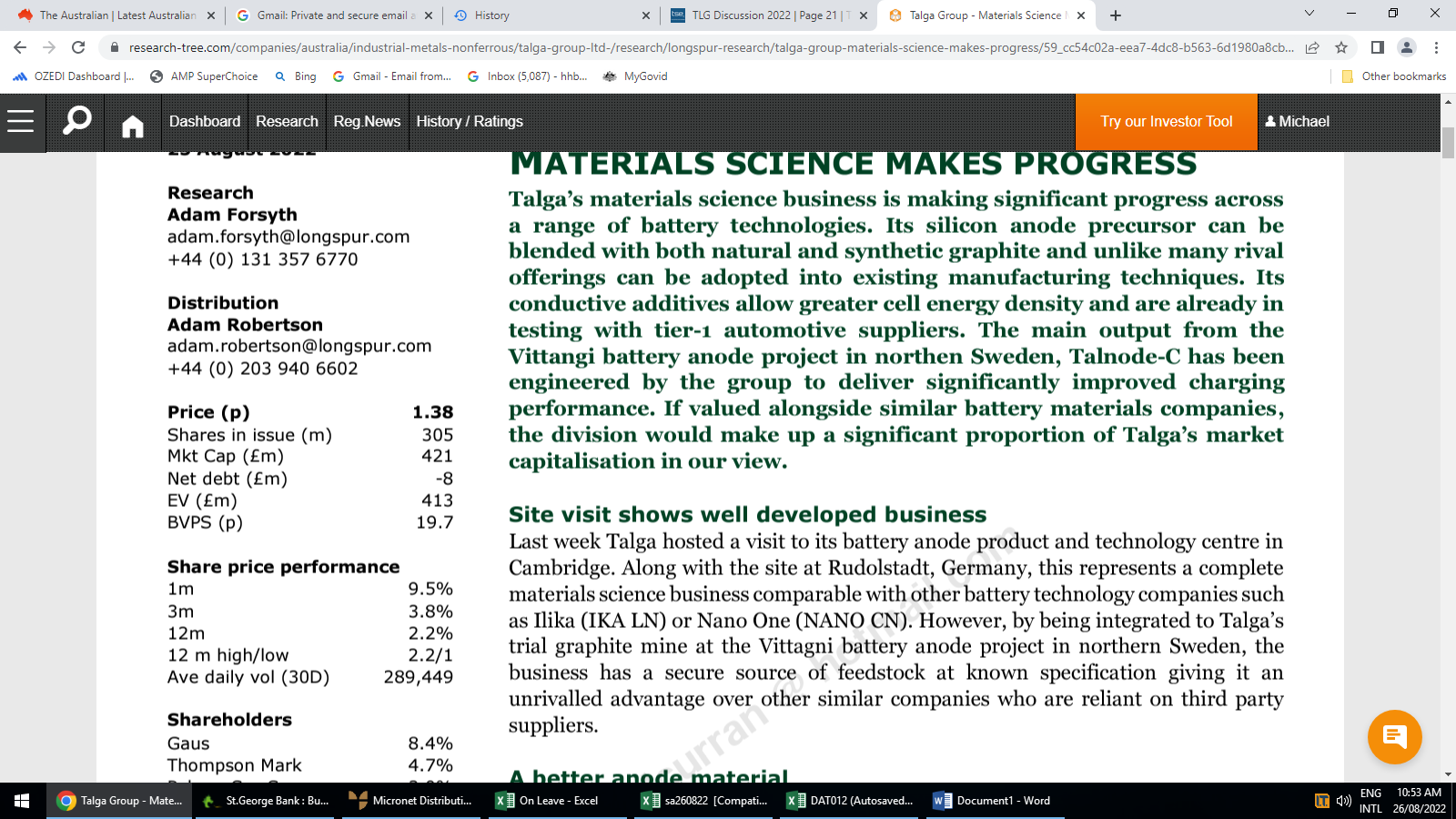
Task: Bookmark this page with star icon
Action: [x=1341, y=47]
